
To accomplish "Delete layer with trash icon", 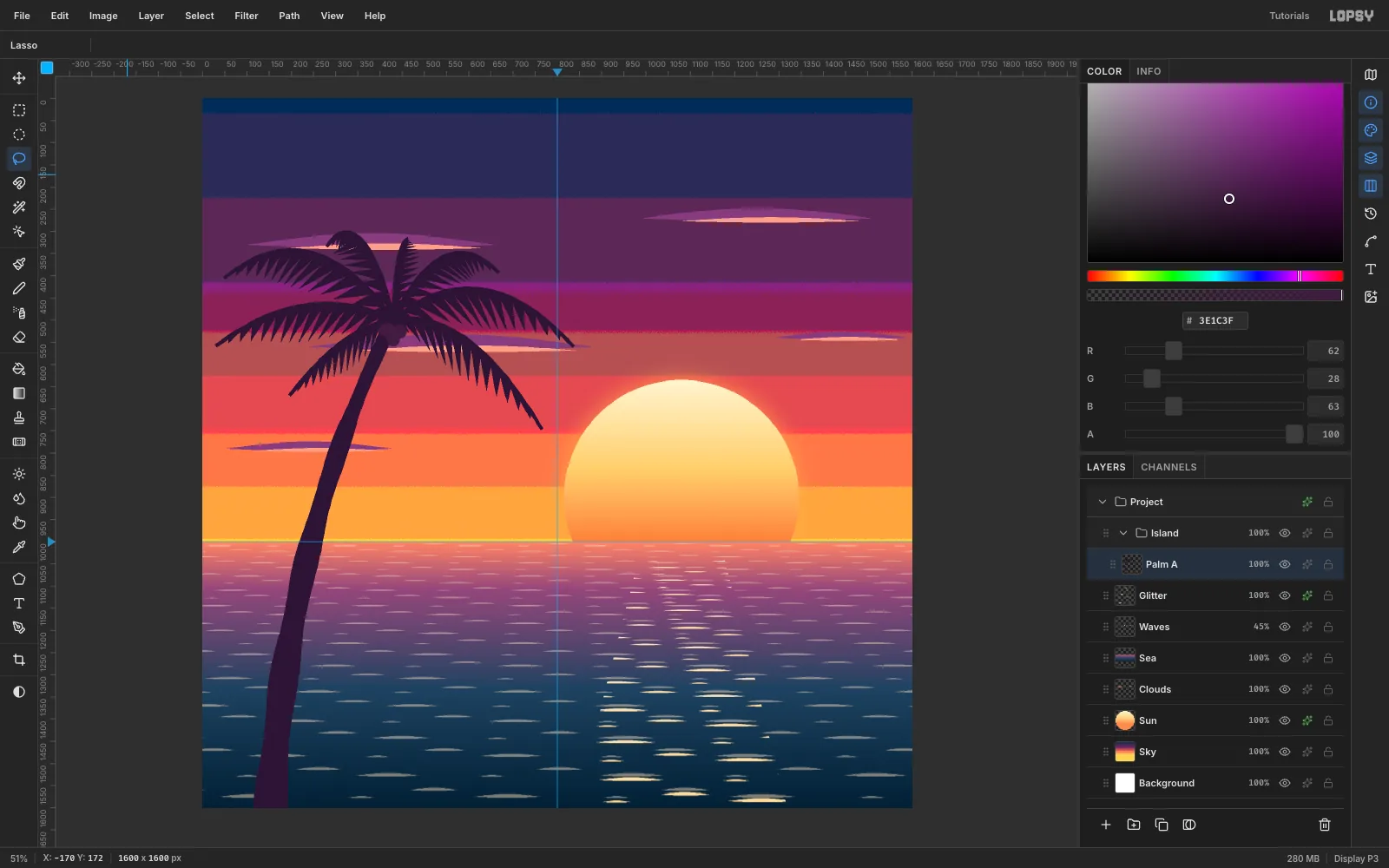I will [x=1325, y=825].
